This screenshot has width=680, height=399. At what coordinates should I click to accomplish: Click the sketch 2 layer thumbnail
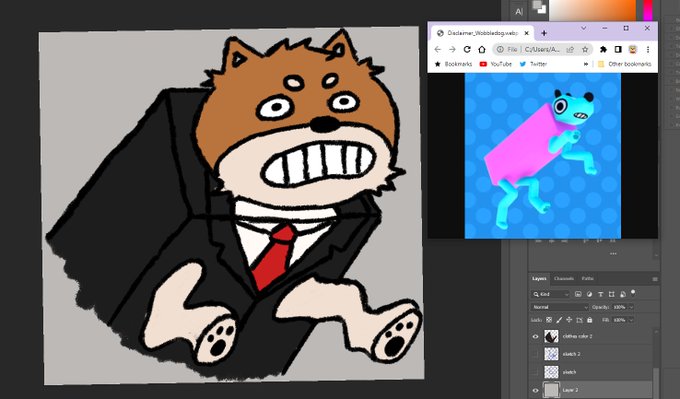click(551, 354)
